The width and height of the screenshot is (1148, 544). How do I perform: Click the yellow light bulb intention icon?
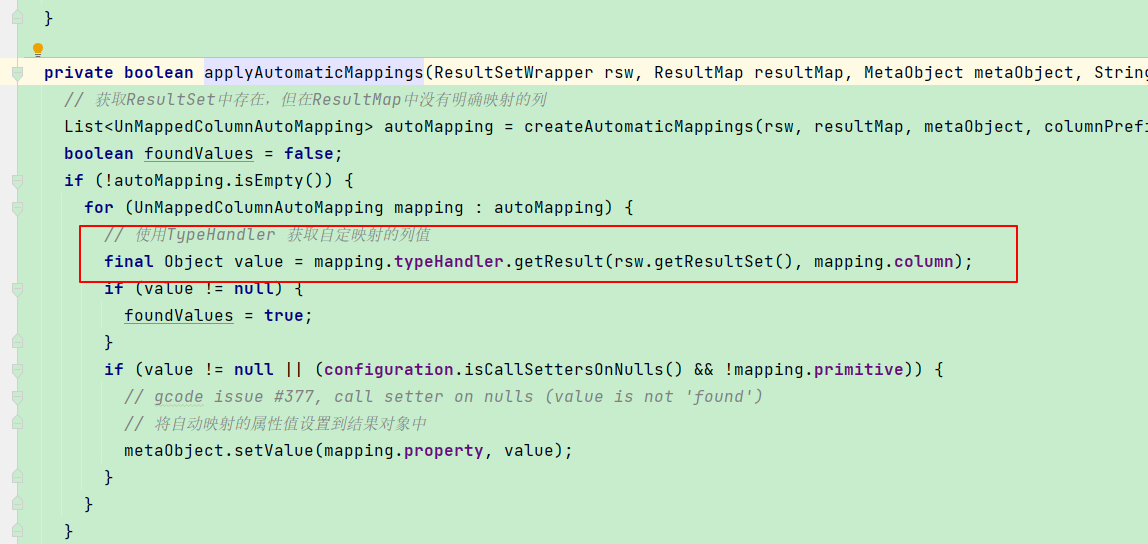[38, 51]
